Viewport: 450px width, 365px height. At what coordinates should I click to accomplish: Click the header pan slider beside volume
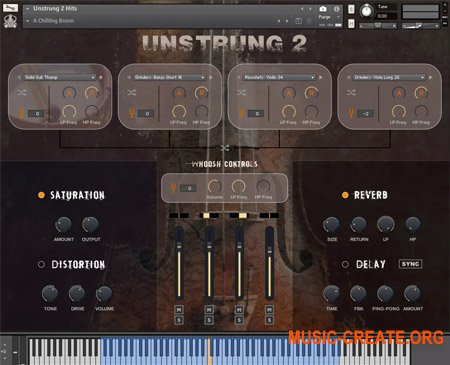pos(378,26)
